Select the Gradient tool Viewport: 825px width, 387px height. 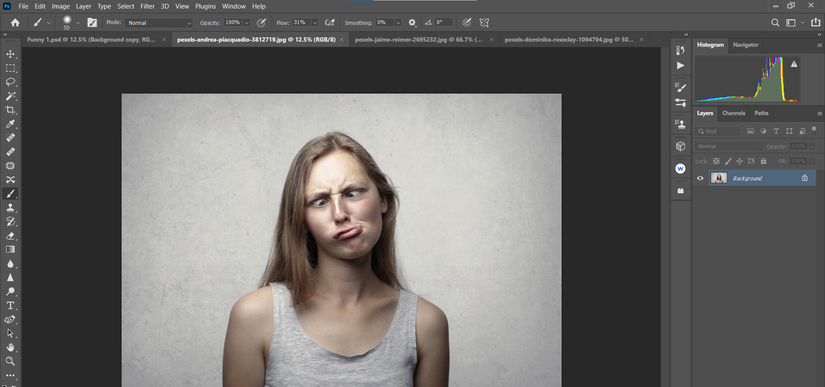click(10, 249)
